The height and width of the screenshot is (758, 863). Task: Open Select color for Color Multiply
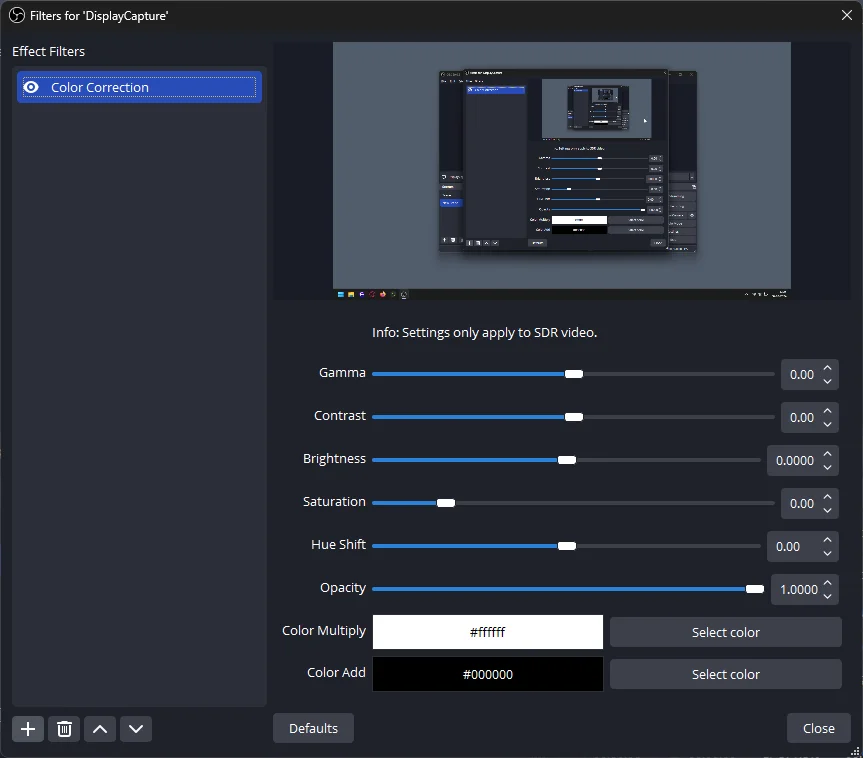click(x=725, y=632)
